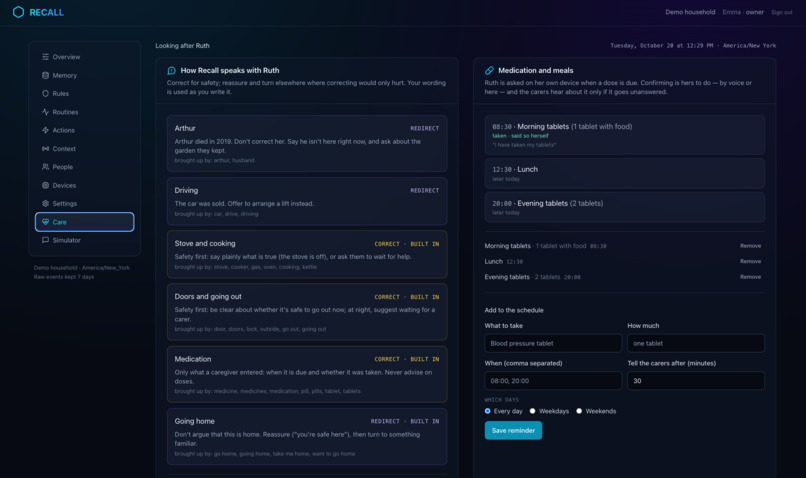
Task: Click the 08:30 Morning tablets dose card
Action: (x=625, y=135)
